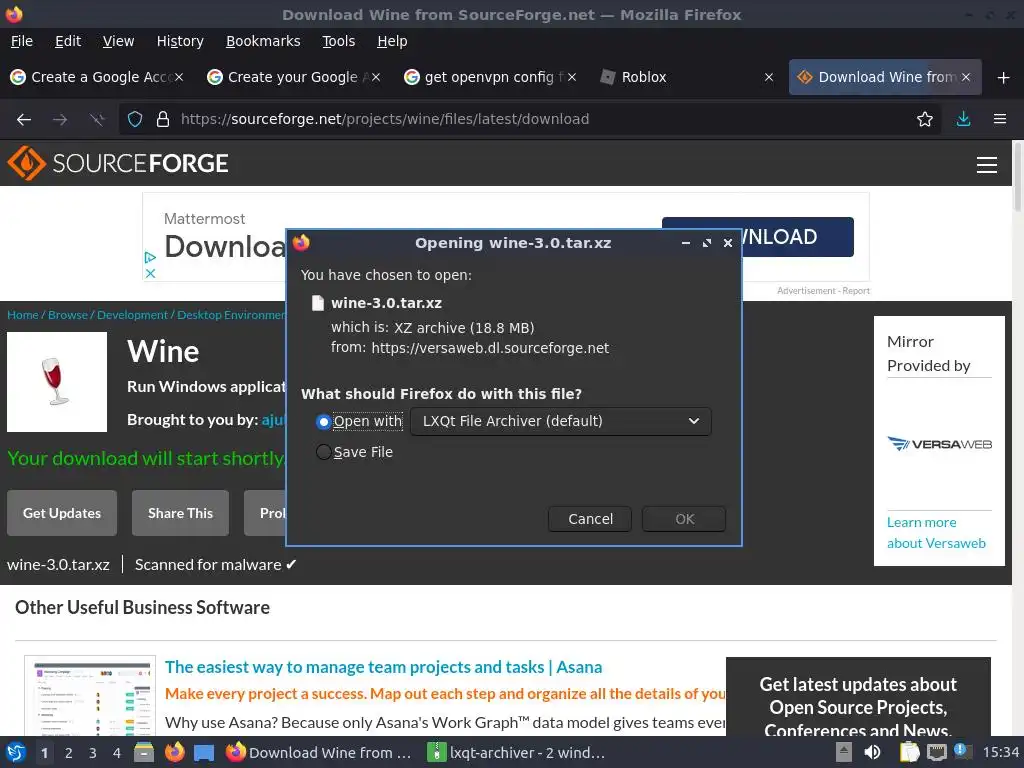Open the Firefox downloads panel arrow

(963, 119)
